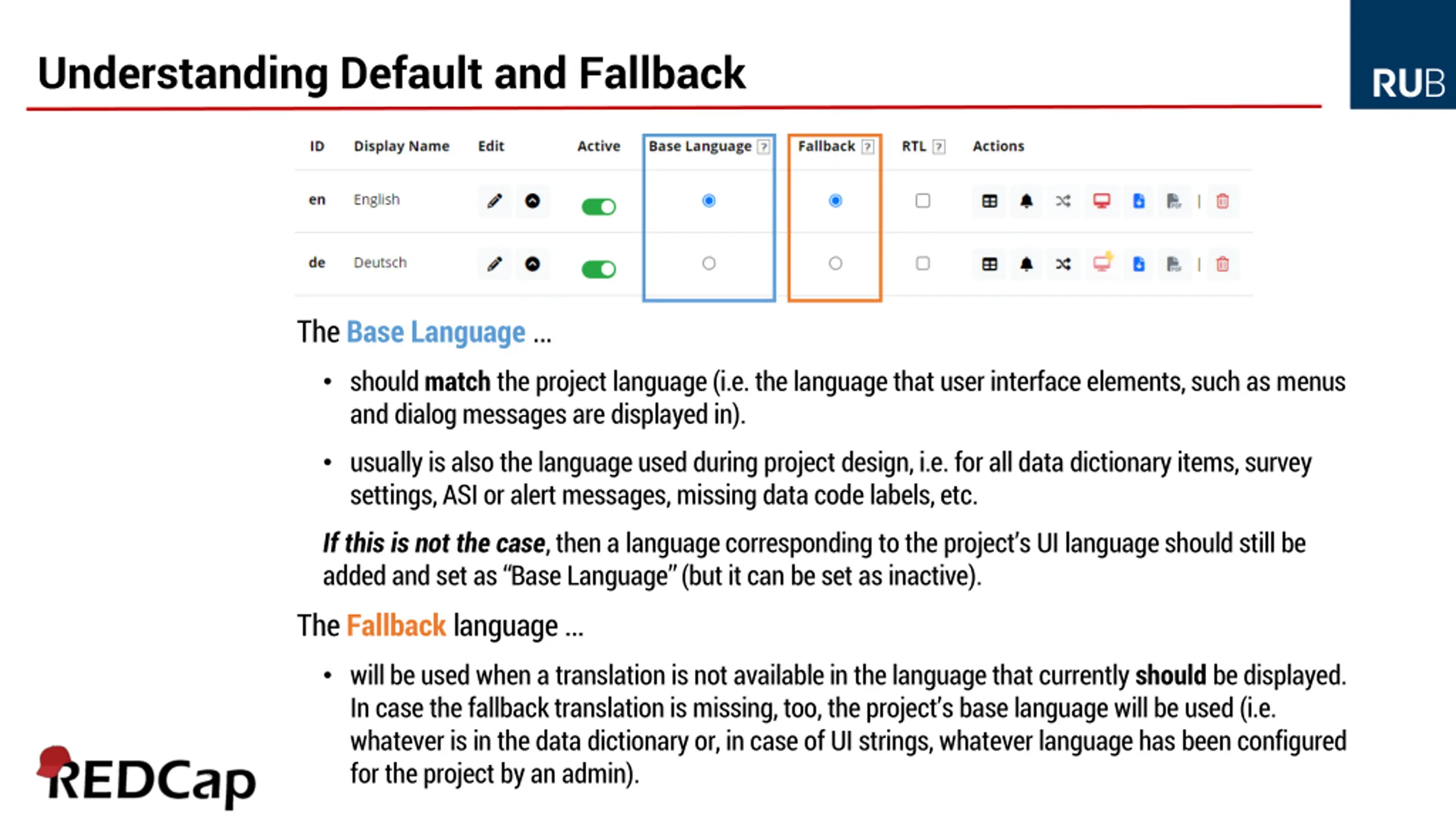Screen dimensions: 1456x819
Task: Click the help question mark next to Fallback
Action: click(867, 147)
